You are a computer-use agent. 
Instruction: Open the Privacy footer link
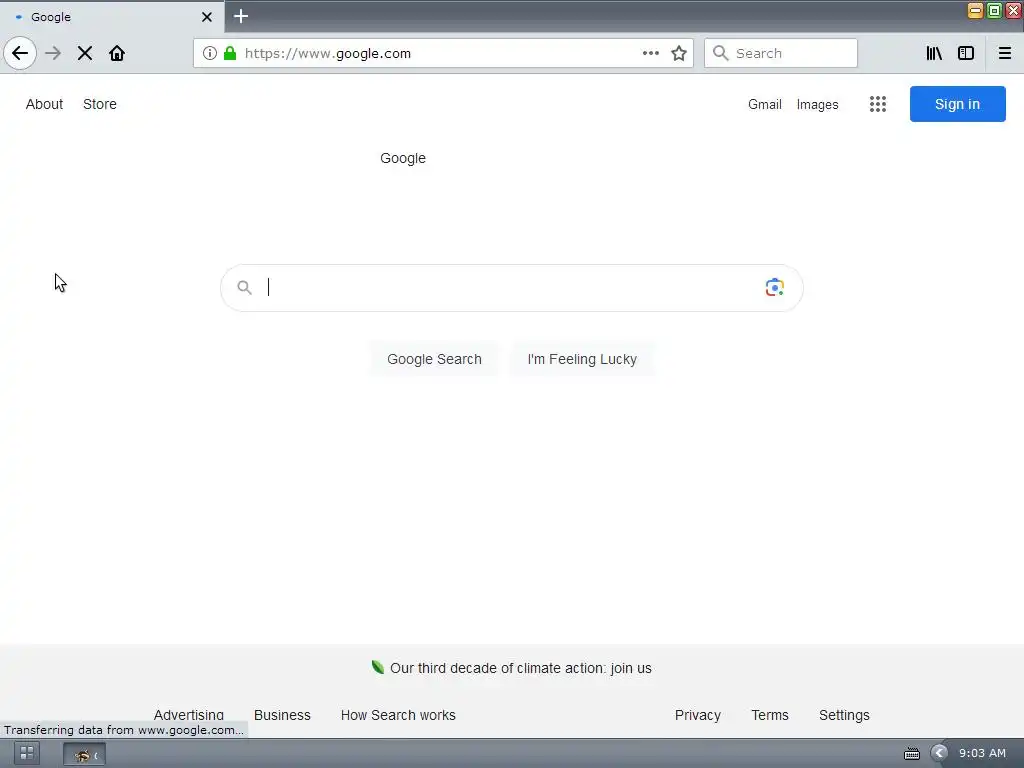697,715
